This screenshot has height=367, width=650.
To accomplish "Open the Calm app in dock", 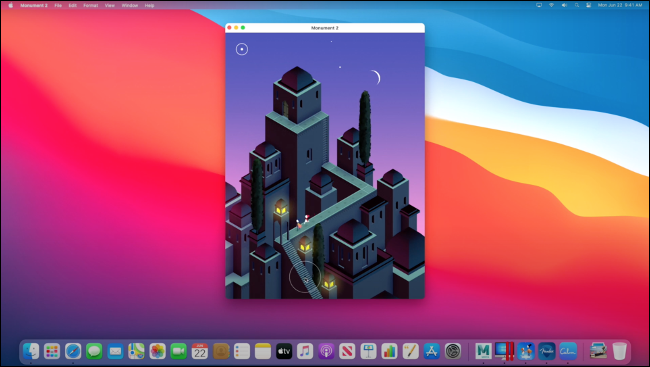I will click(568, 351).
